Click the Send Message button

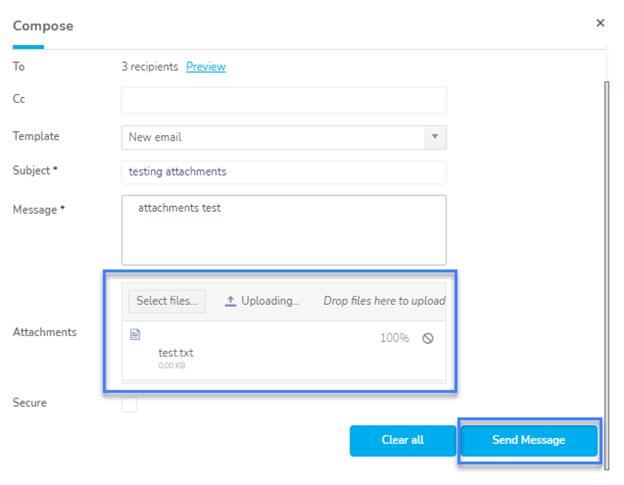point(529,440)
